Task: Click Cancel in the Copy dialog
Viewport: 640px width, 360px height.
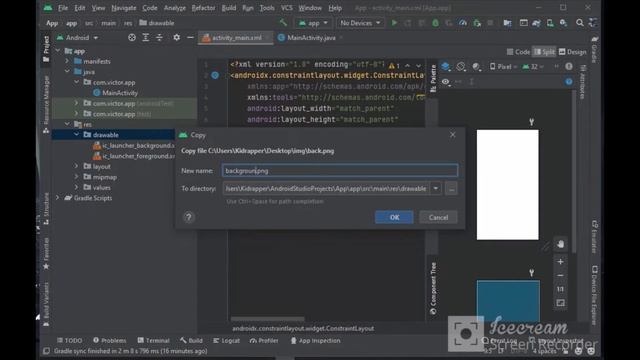Action: 438,217
